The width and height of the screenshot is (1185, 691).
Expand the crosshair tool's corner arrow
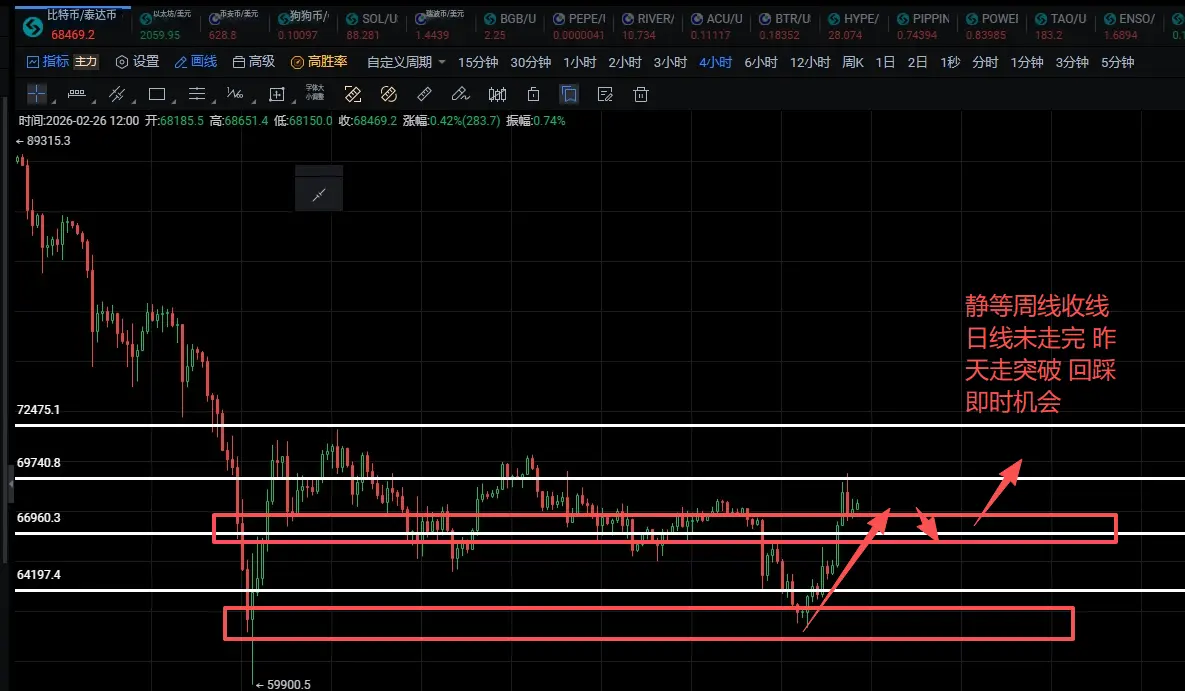click(x=54, y=102)
